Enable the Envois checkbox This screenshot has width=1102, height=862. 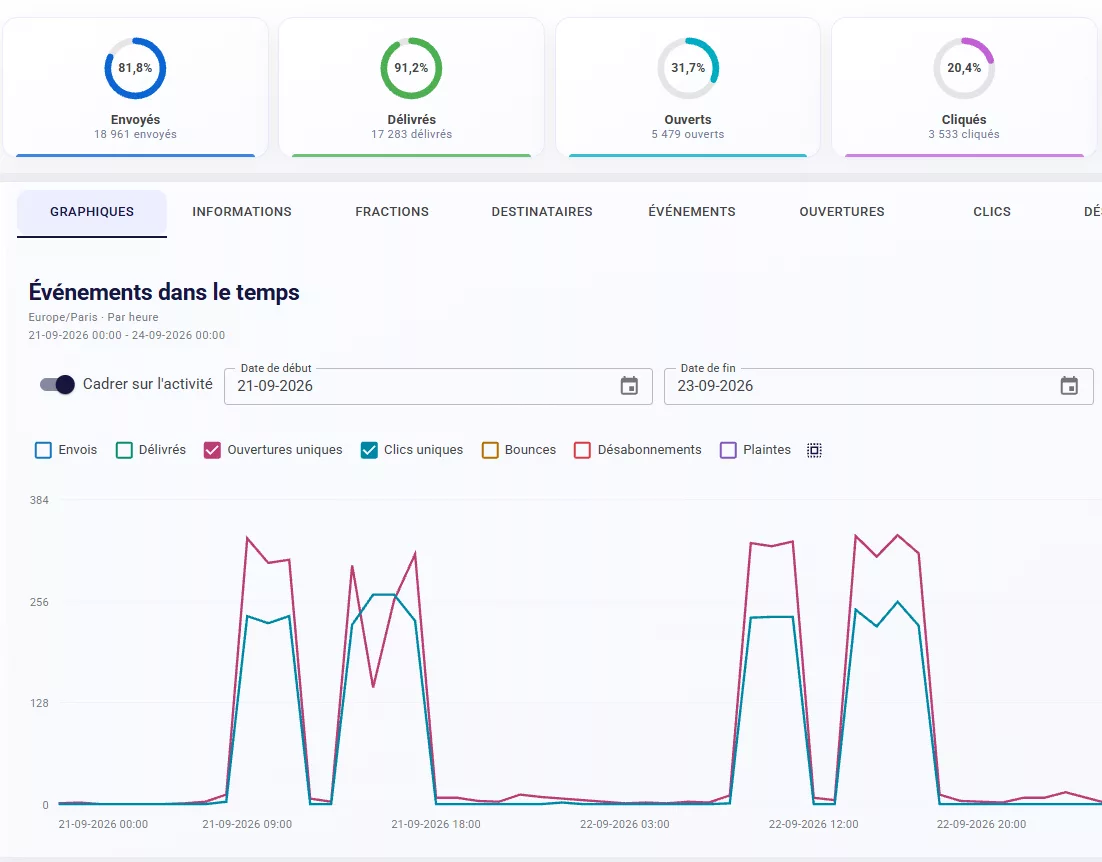click(x=43, y=450)
